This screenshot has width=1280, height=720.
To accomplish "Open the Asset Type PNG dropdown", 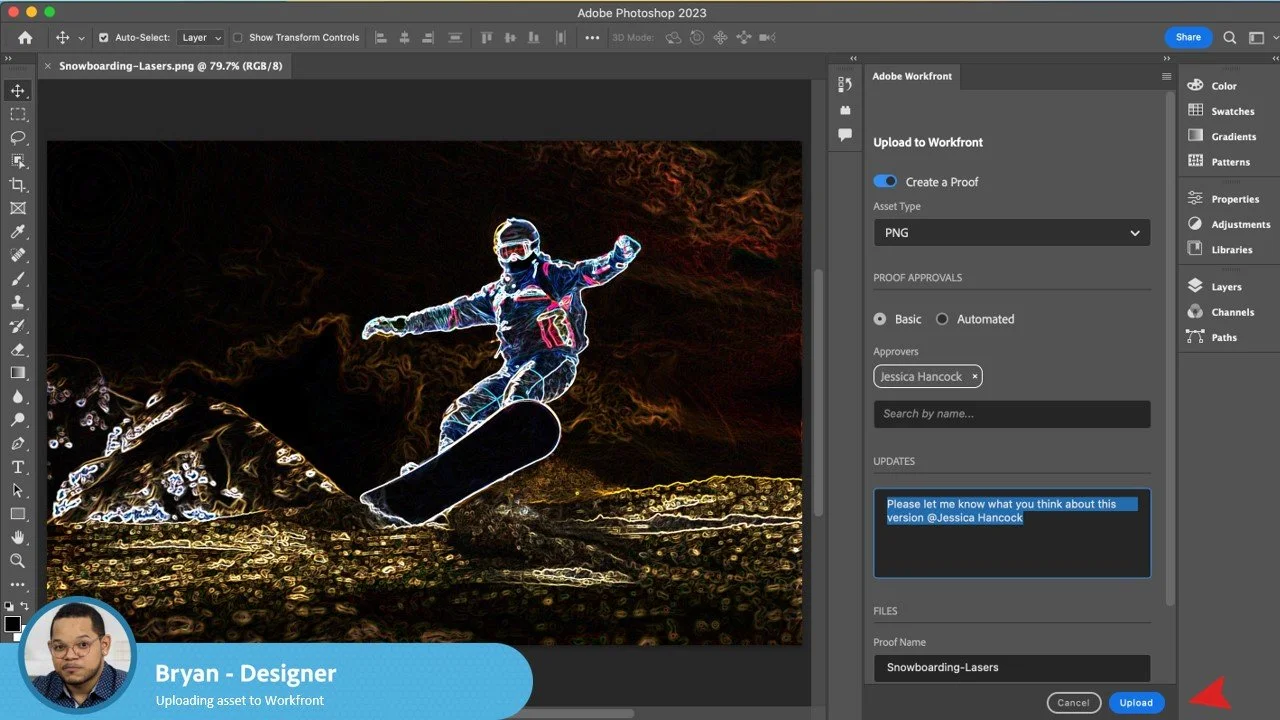I will [x=1011, y=233].
